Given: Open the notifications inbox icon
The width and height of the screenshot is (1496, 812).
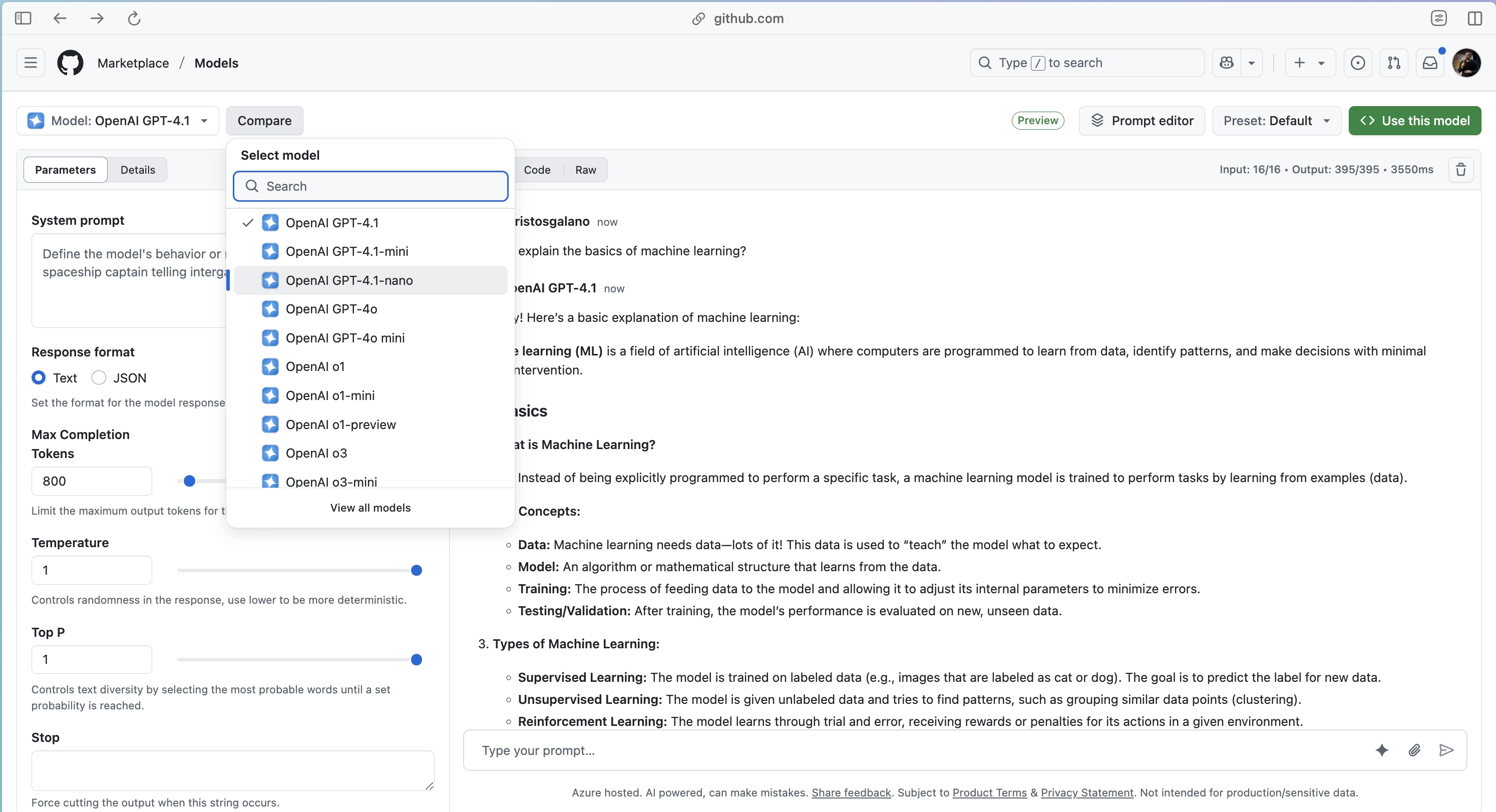Looking at the screenshot, I should click(1430, 63).
